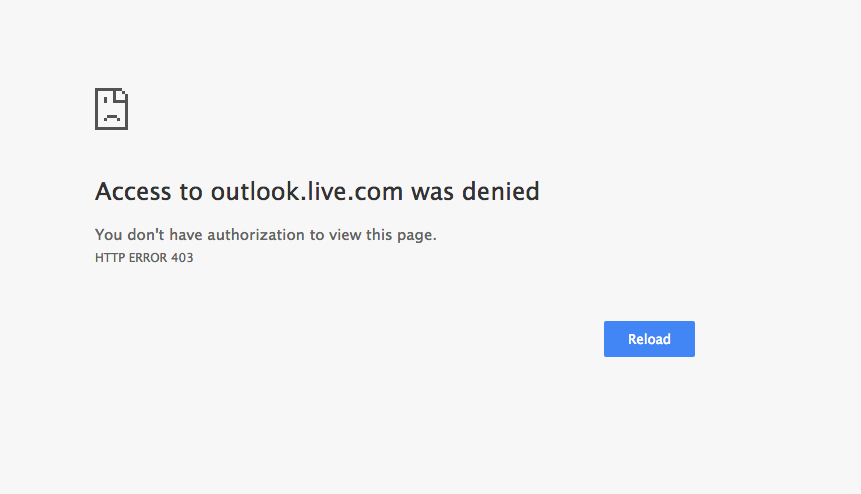Click the word "ERROR" in the error line

pyautogui.click(x=148, y=258)
